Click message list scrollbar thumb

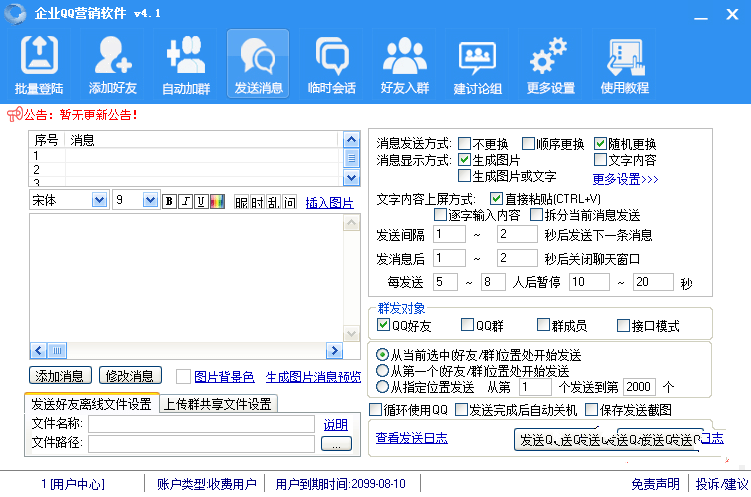[x=352, y=158]
